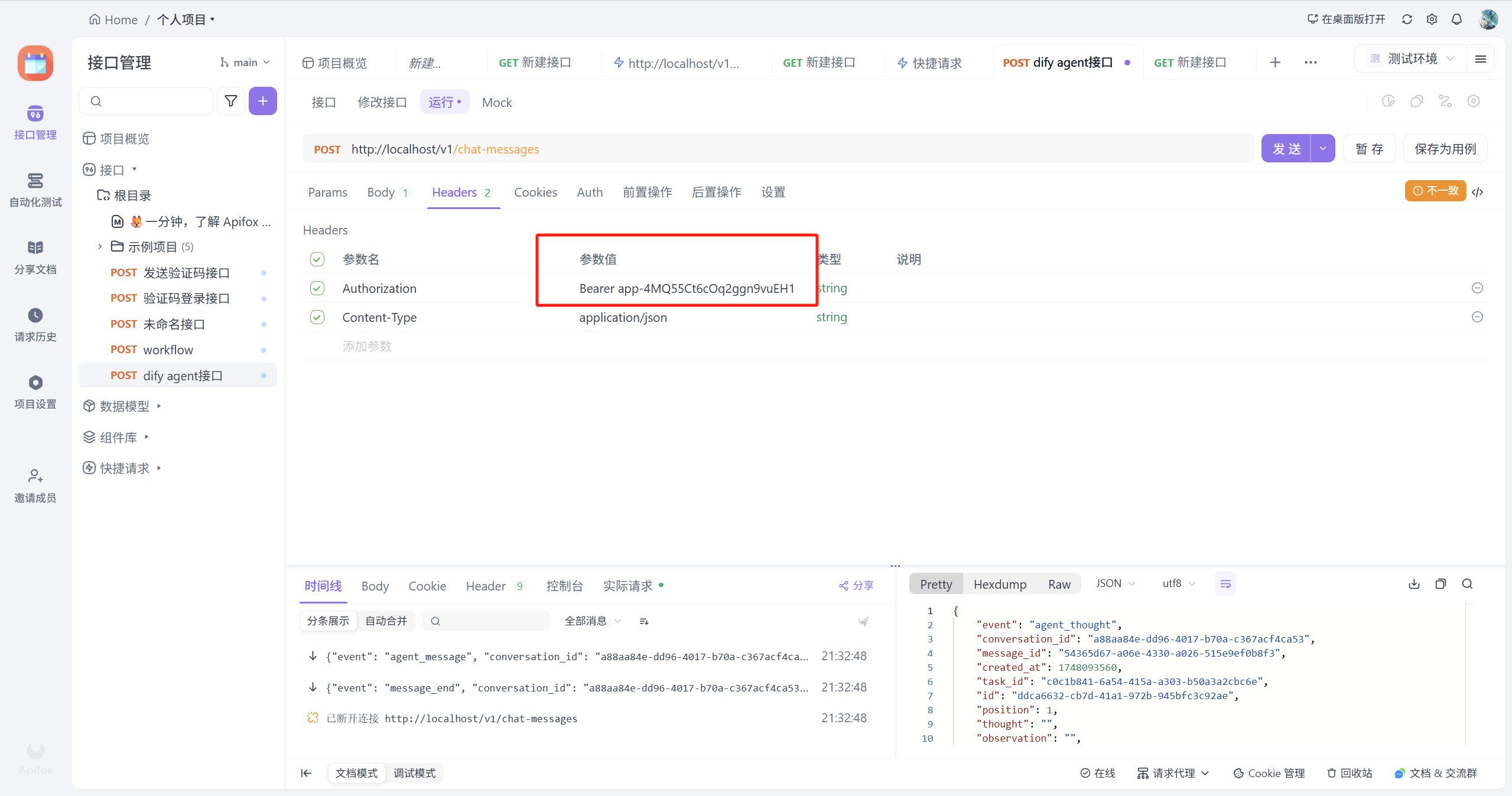Open the 实际请求 response tab
1512x796 pixels.
pos(627,586)
